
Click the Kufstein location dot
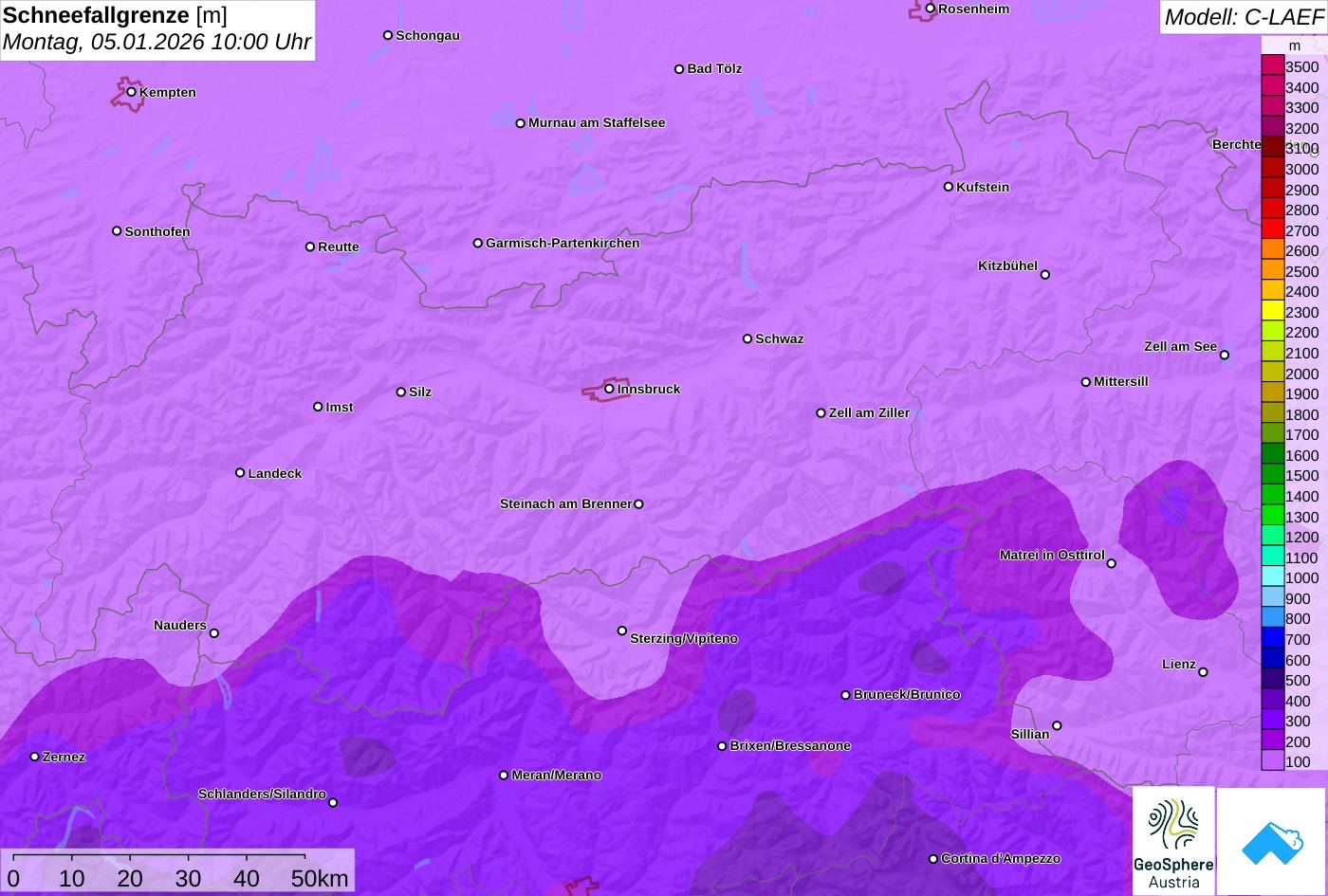tap(949, 187)
